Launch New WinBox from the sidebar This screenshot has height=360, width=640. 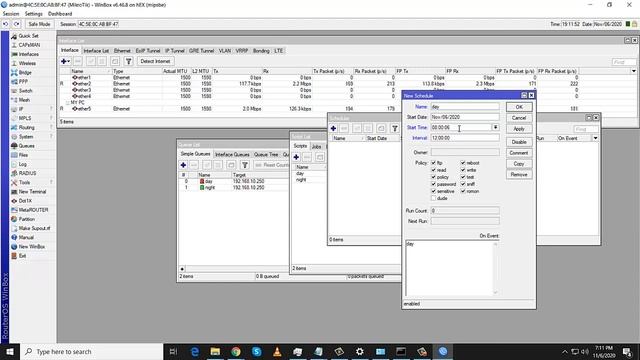pyautogui.click(x=31, y=247)
